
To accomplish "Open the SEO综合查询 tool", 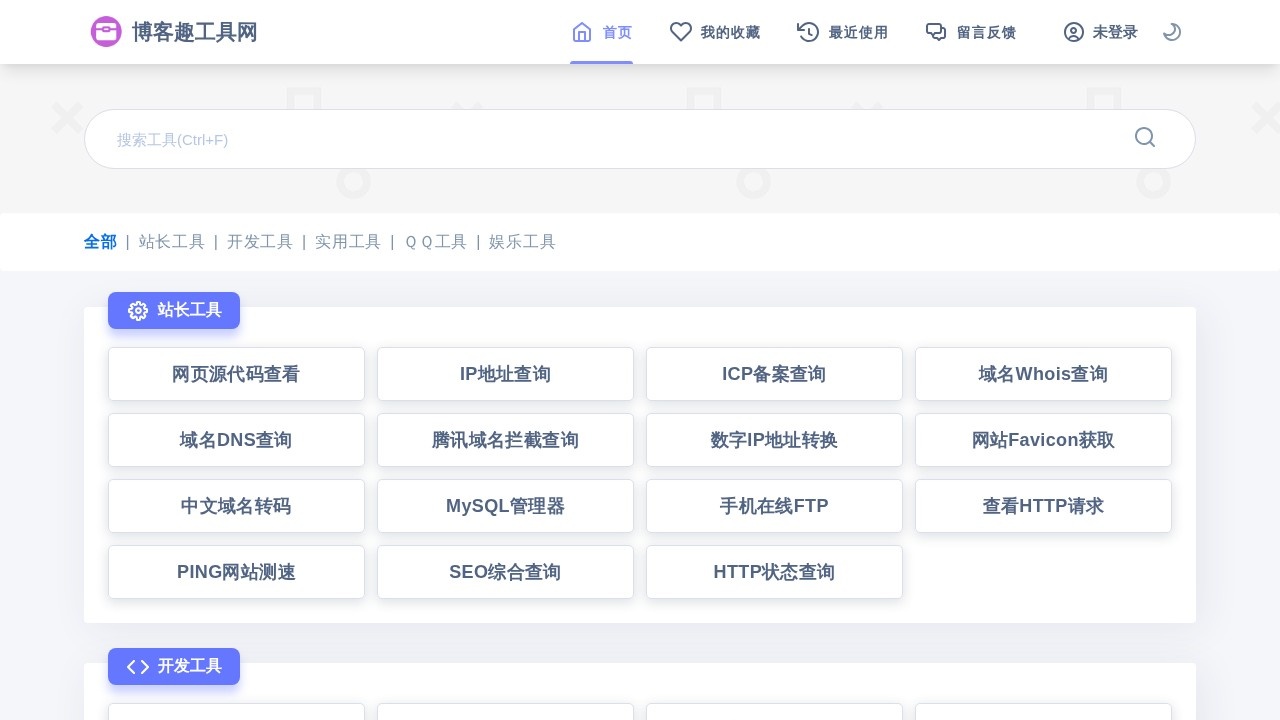I will point(505,571).
